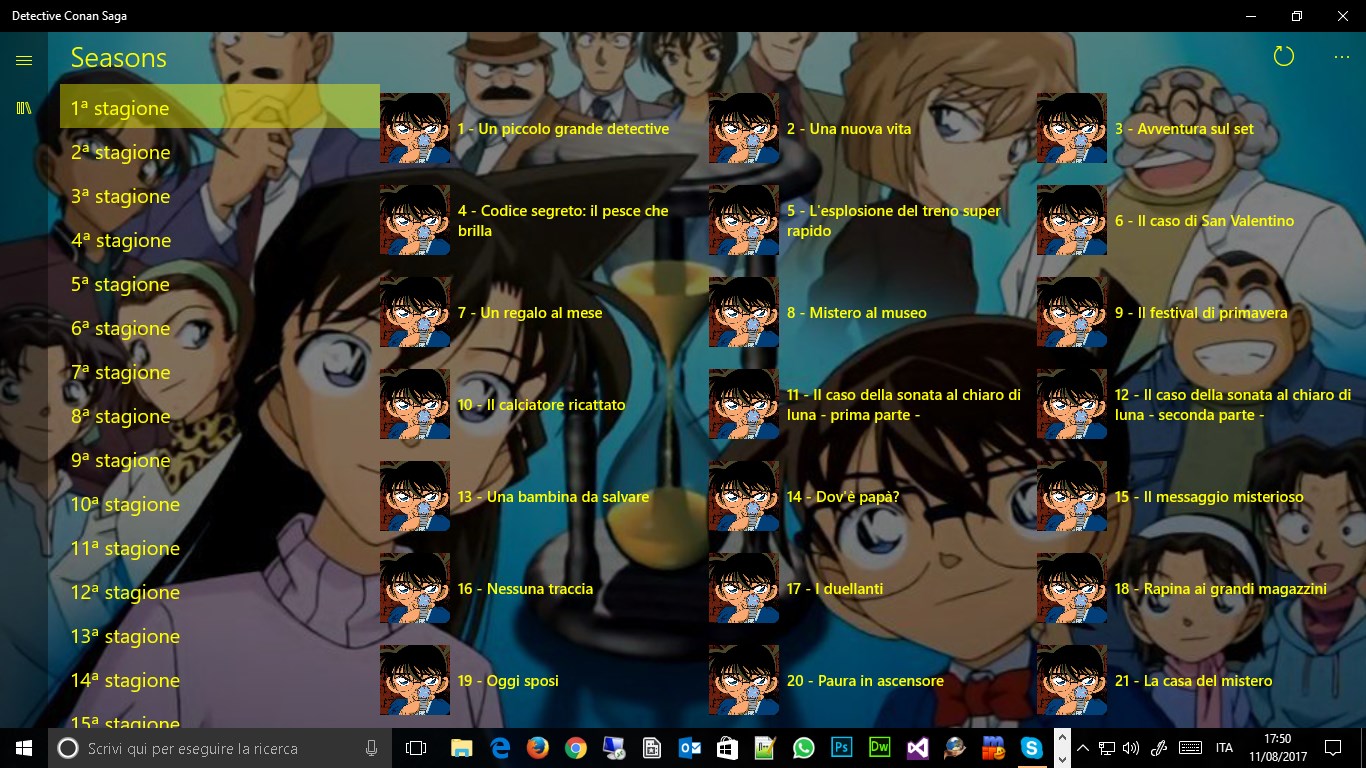Switch to Skype in the taskbar
This screenshot has height=768, width=1366.
(x=1032, y=748)
